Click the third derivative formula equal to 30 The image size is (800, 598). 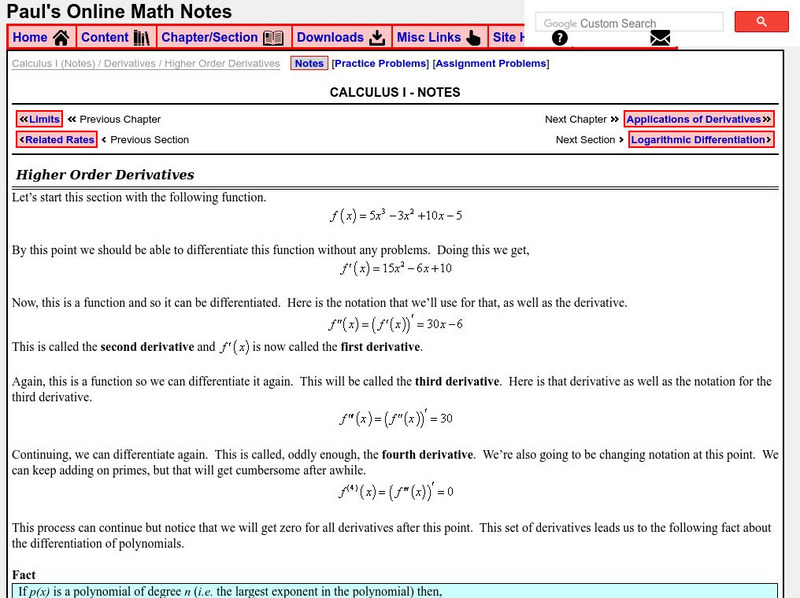(395, 418)
